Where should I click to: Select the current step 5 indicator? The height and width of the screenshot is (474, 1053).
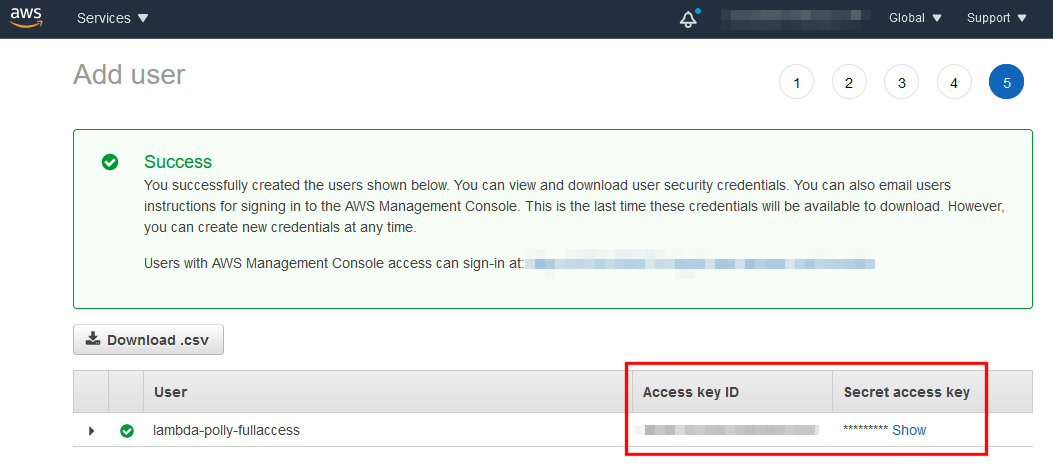(x=1006, y=83)
